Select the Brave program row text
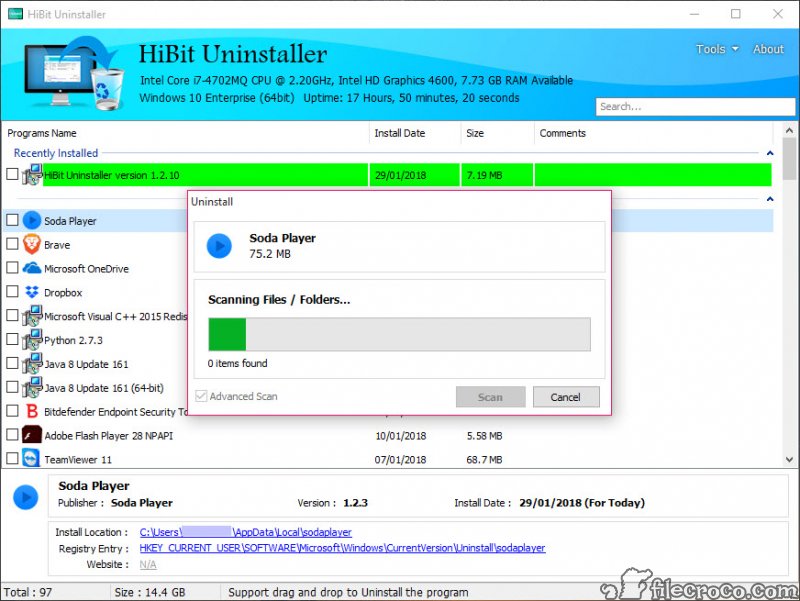 point(57,245)
